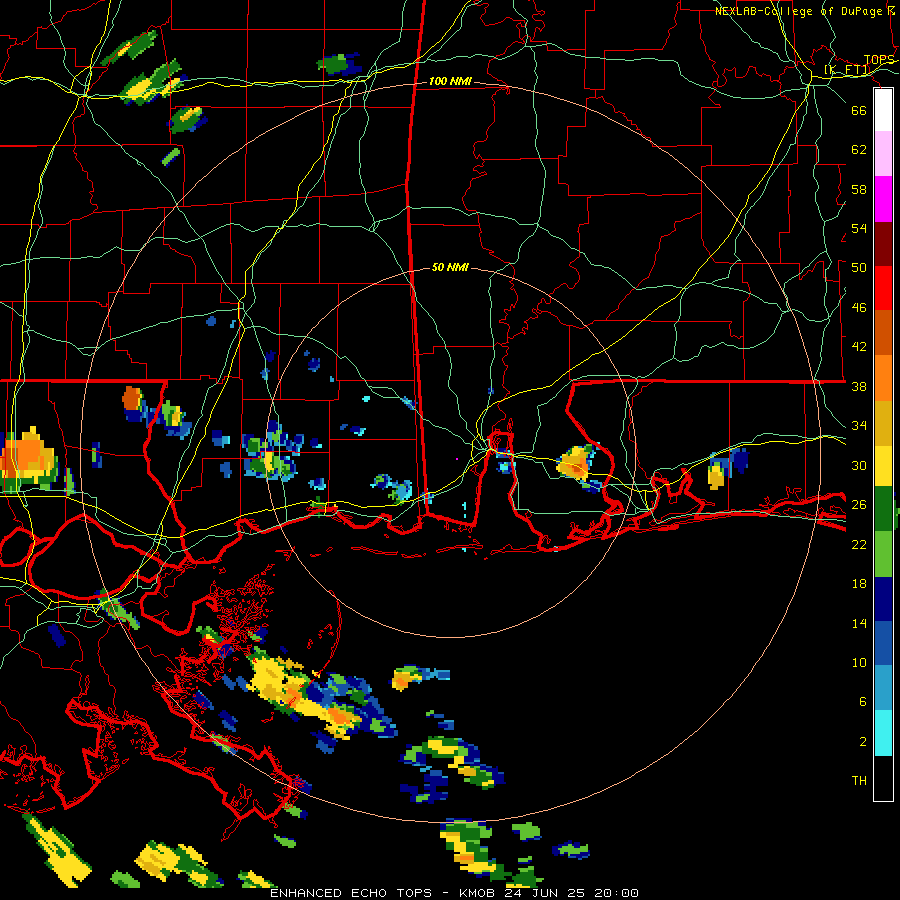Click the dark maroon legend swatch
This screenshot has height=900, width=900.
click(883, 243)
